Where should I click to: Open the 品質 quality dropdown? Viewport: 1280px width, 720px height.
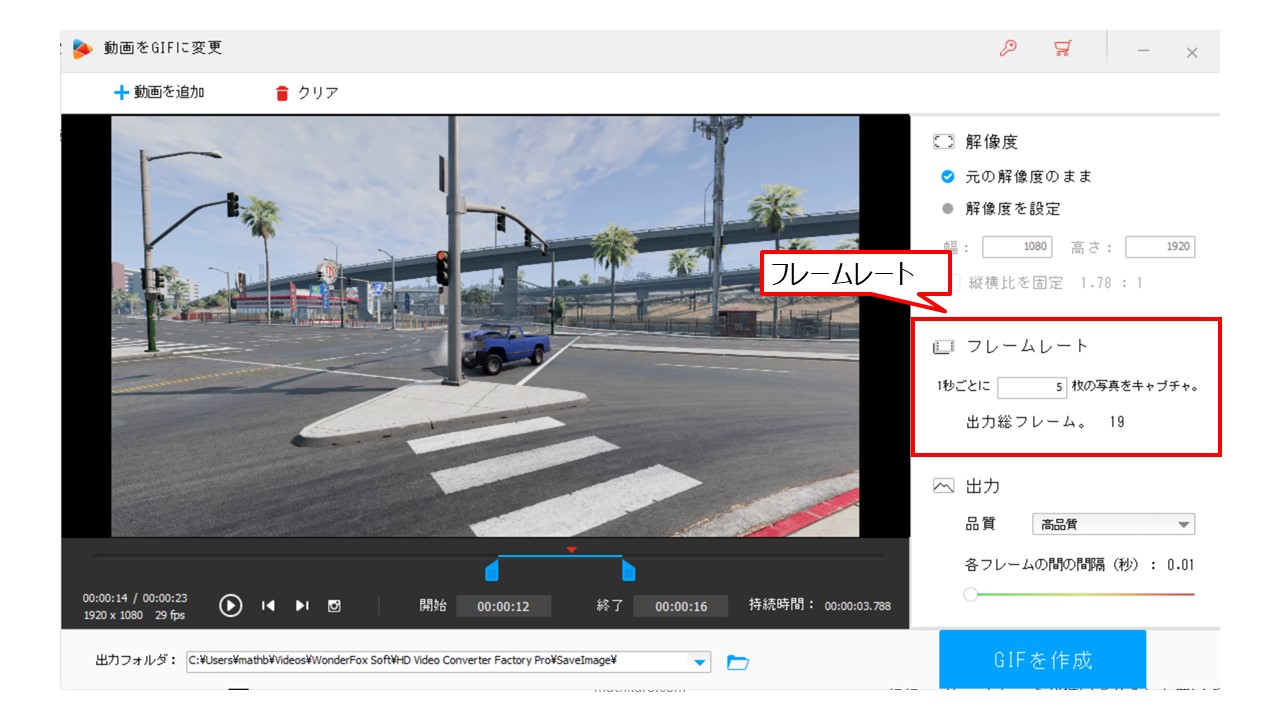click(1113, 524)
